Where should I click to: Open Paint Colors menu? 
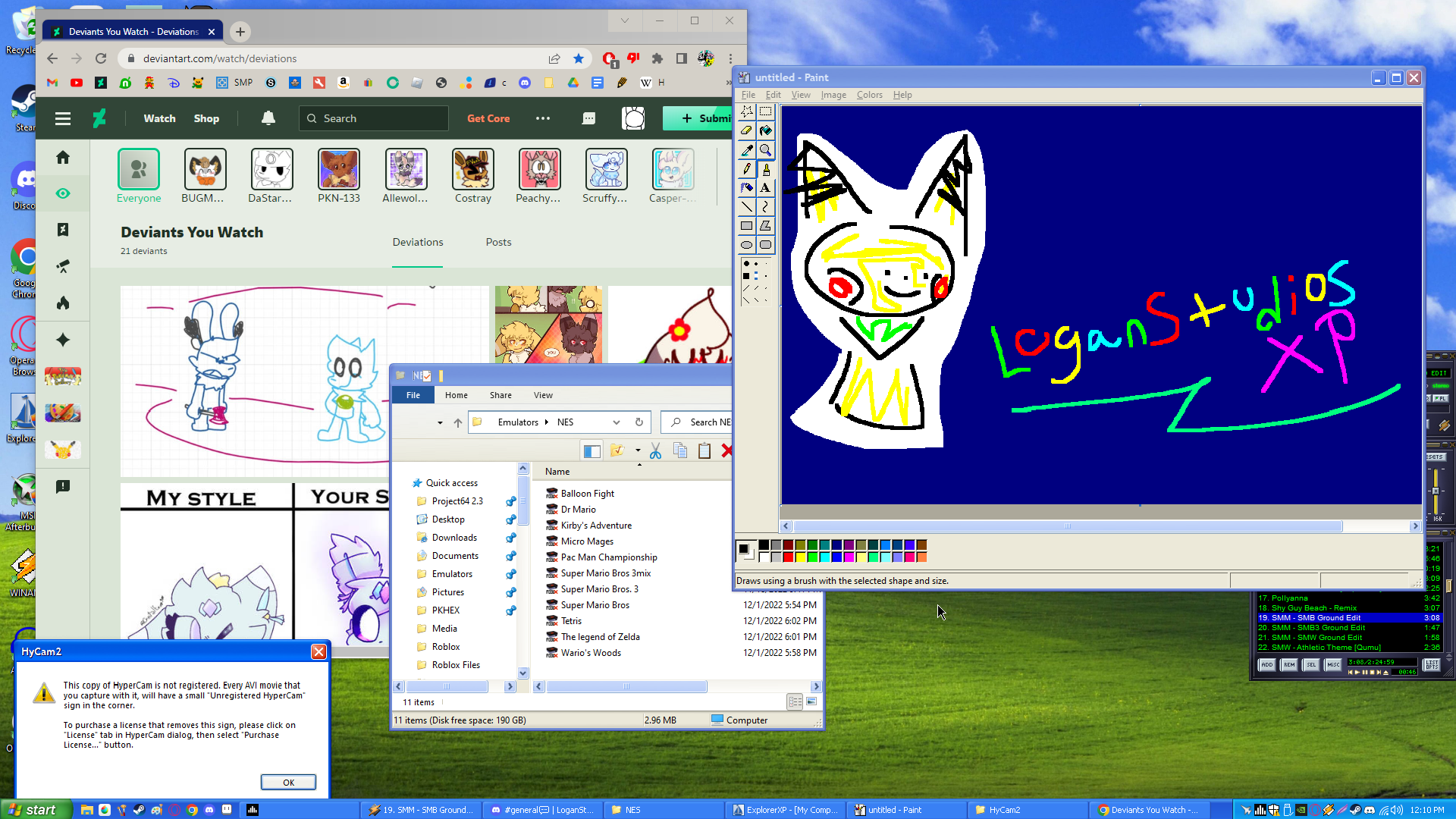click(x=869, y=95)
